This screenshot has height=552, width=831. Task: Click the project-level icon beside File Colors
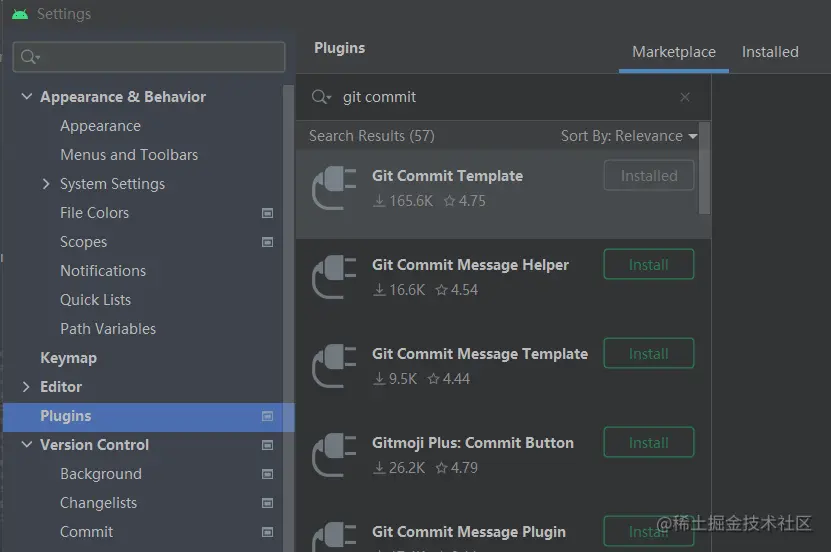267,213
